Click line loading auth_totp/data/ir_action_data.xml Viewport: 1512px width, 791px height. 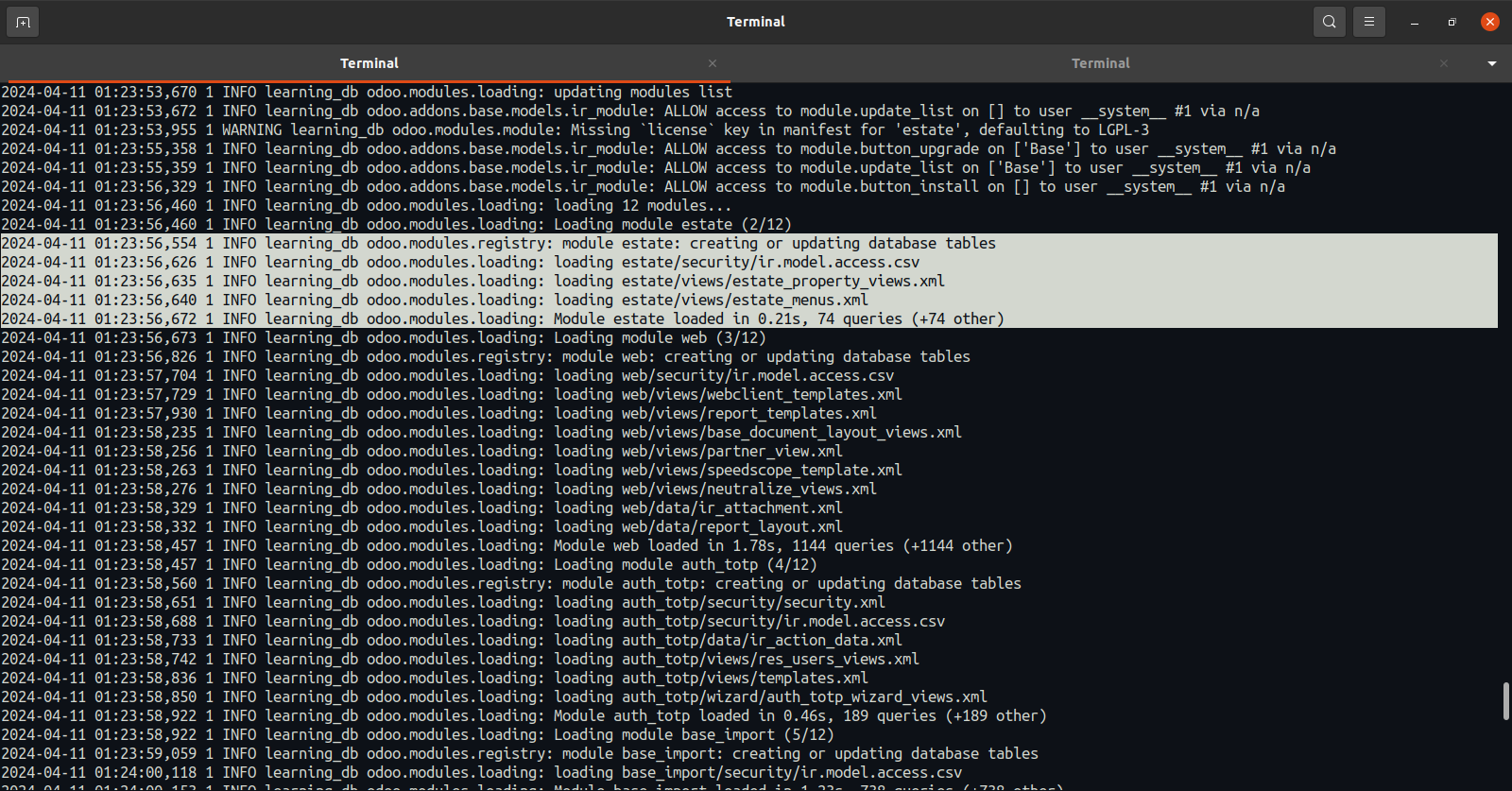click(452, 640)
